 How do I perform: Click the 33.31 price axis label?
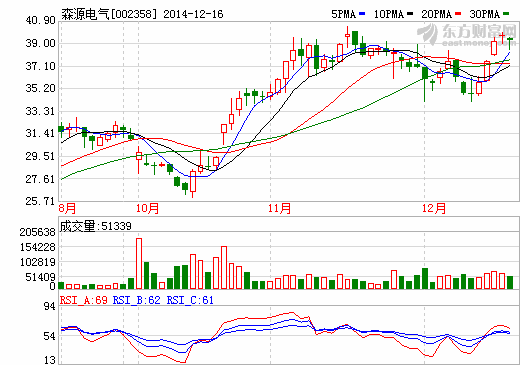40,111
